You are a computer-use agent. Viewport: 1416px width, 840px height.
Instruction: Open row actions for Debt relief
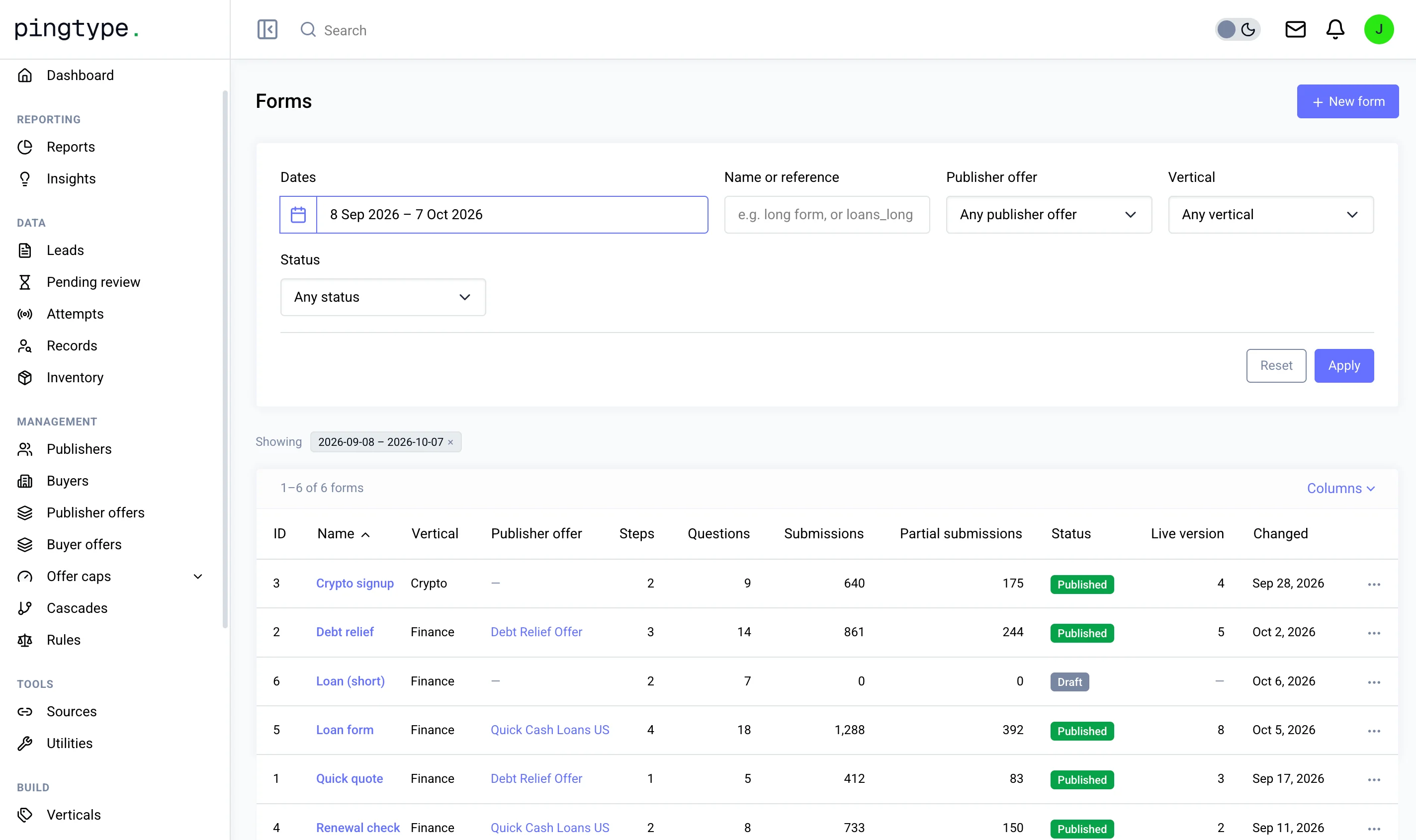(x=1374, y=633)
